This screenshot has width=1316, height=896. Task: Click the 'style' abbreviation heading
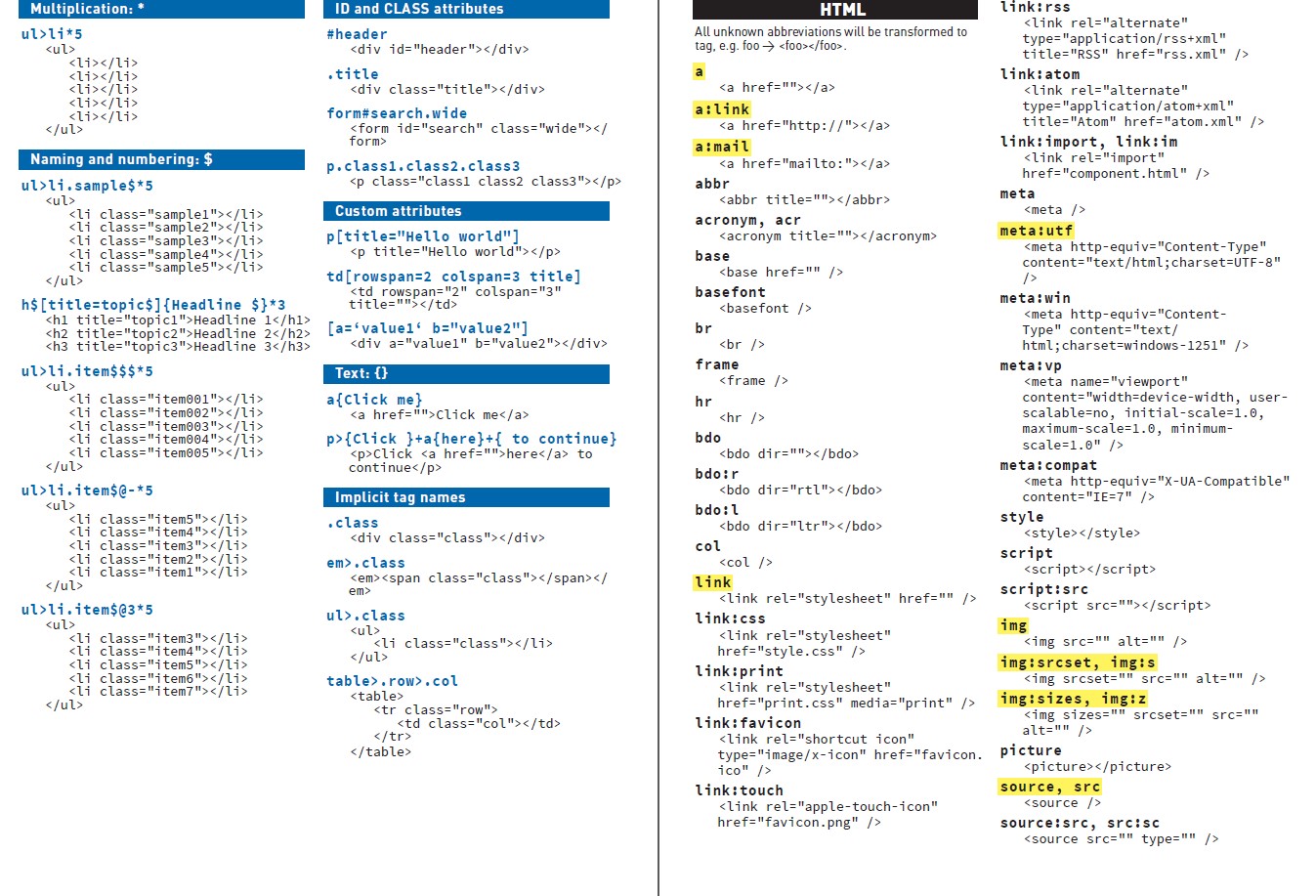[x=1022, y=517]
